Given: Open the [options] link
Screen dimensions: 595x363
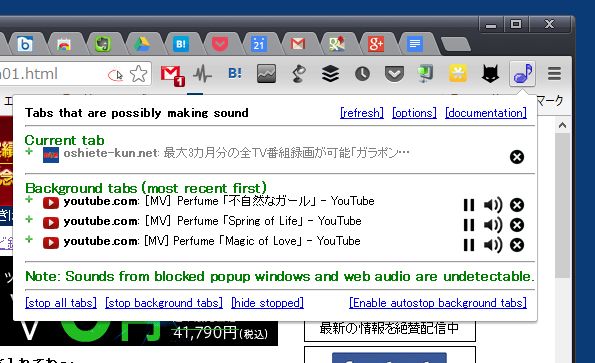Looking at the screenshot, I should (414, 113).
